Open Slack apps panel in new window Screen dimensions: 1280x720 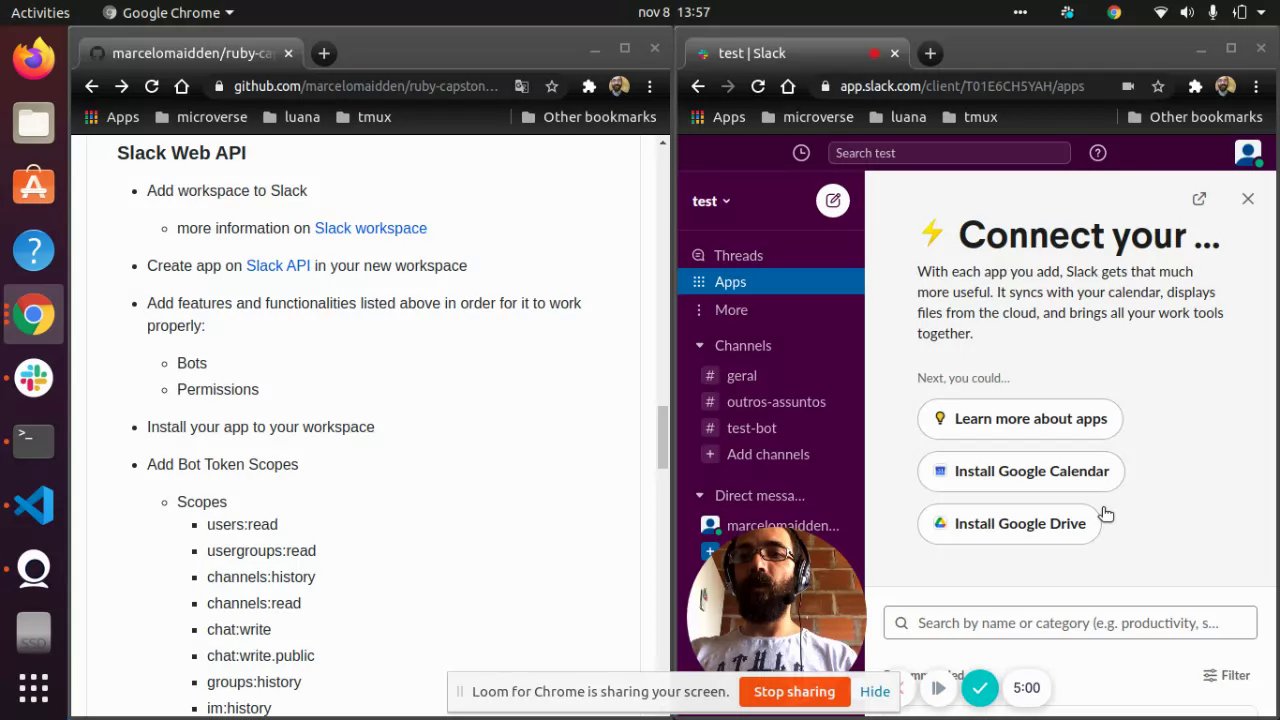pos(1199,199)
